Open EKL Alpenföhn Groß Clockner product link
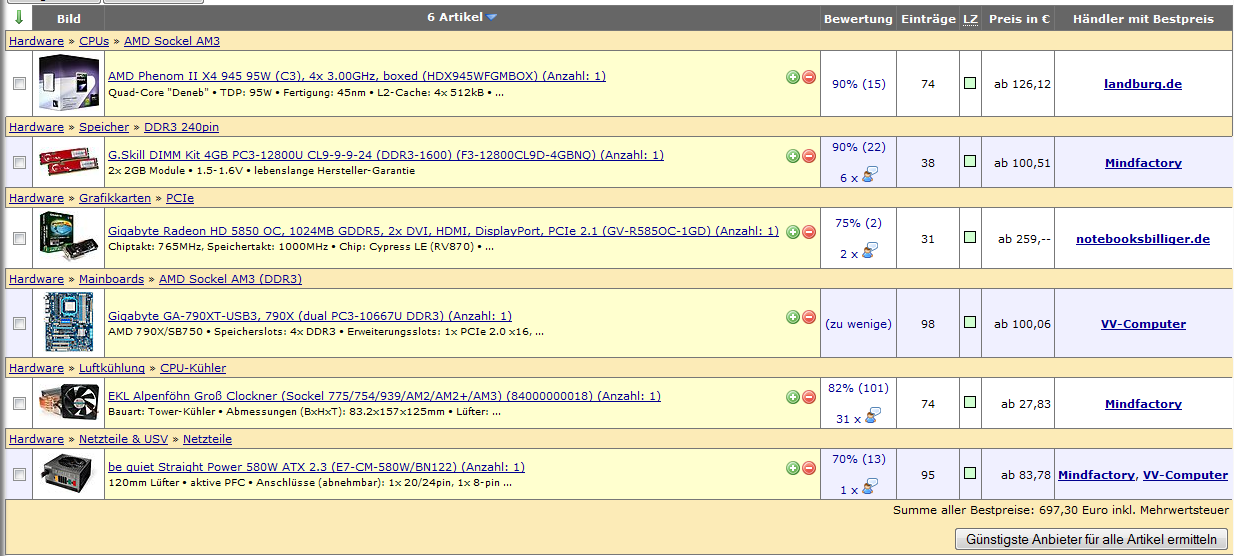 coord(384,396)
